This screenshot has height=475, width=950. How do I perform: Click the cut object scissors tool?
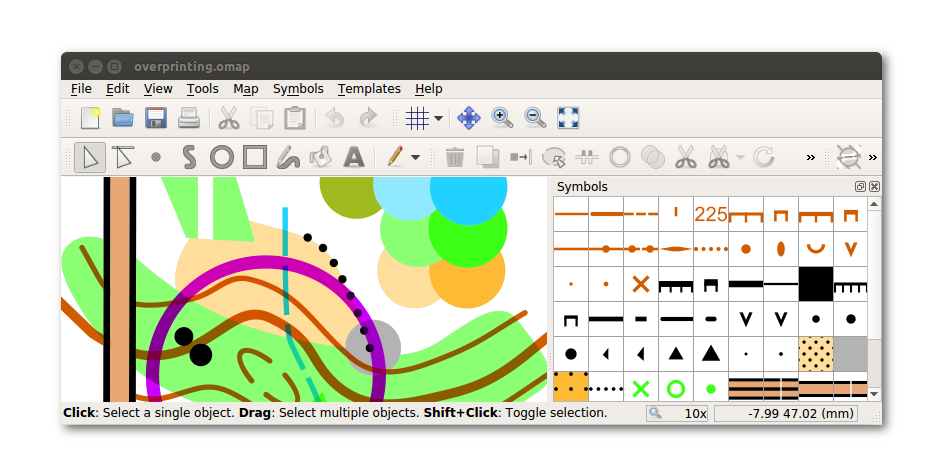(685, 158)
